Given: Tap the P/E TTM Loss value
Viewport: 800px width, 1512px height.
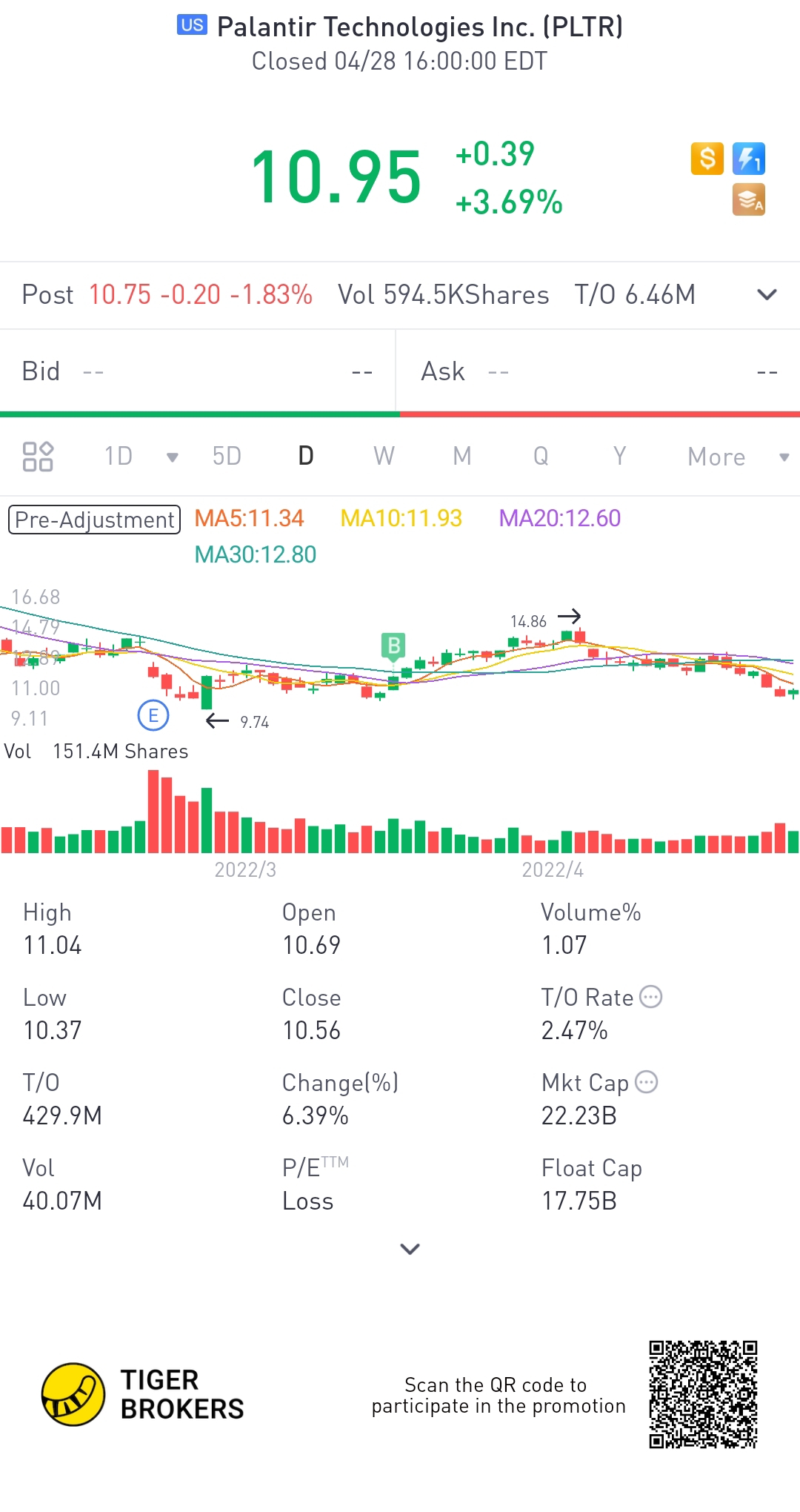Looking at the screenshot, I should tap(307, 1201).
